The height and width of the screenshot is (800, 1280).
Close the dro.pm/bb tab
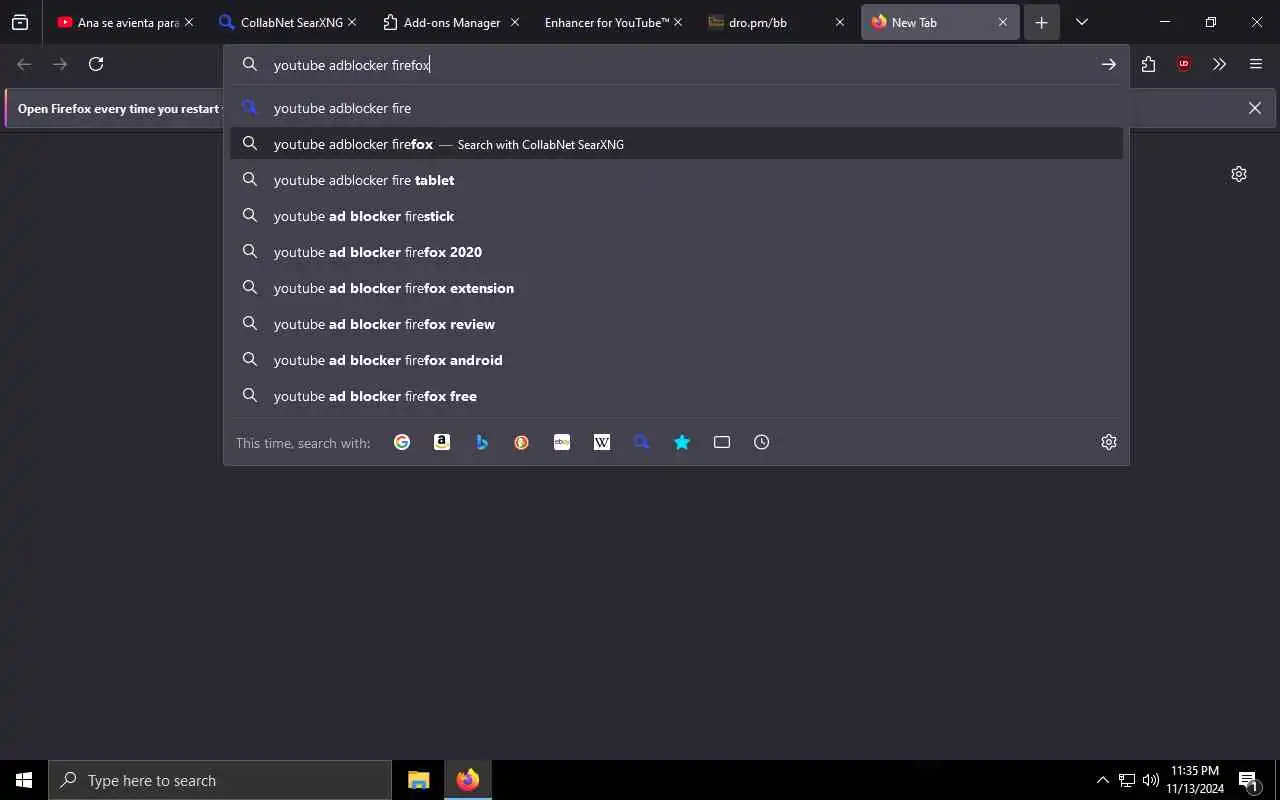[x=840, y=22]
